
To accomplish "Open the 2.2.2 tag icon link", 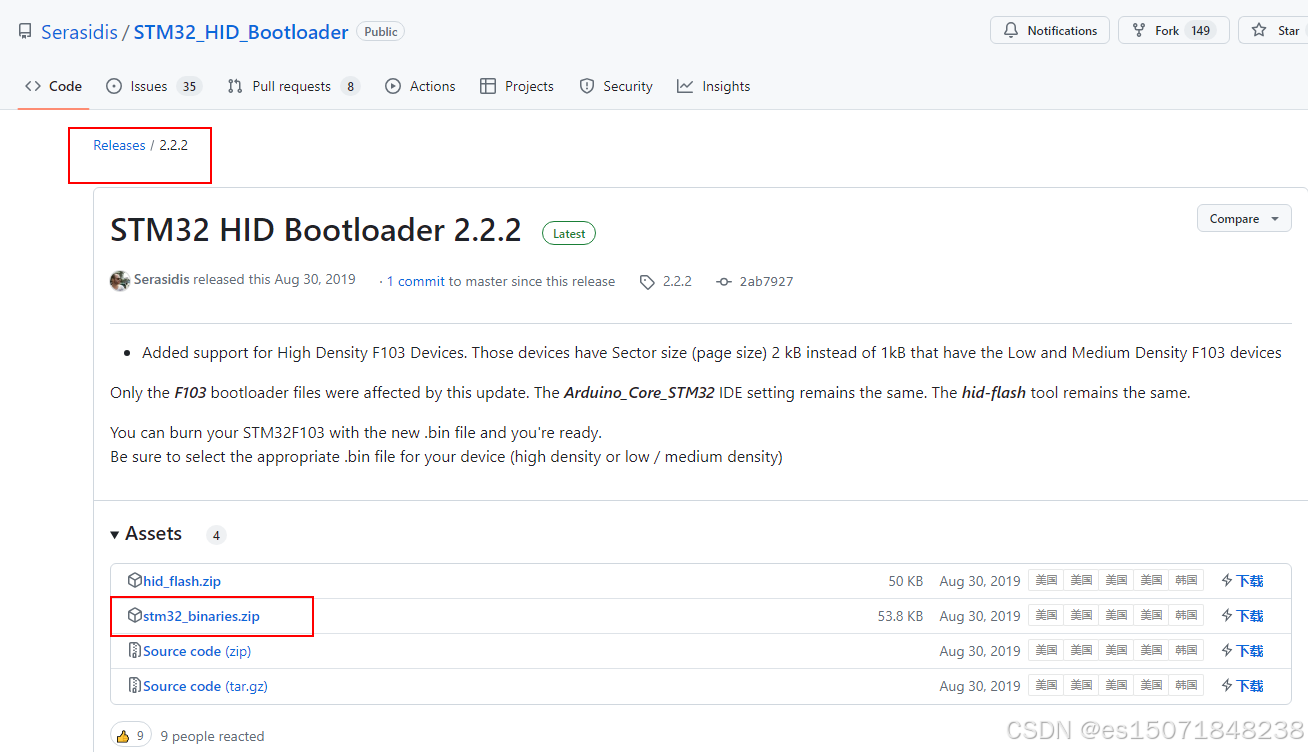I will pyautogui.click(x=666, y=281).
